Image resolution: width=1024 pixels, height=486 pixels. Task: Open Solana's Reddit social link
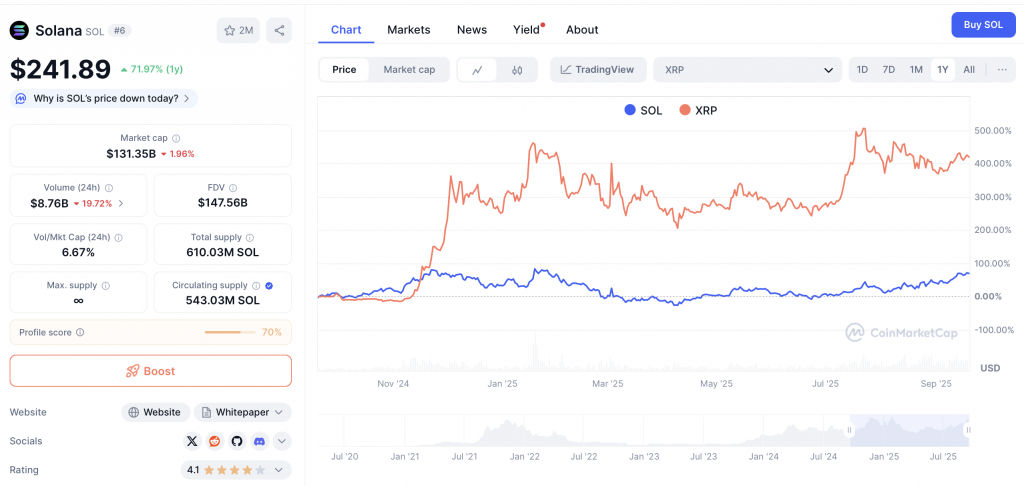click(x=214, y=442)
